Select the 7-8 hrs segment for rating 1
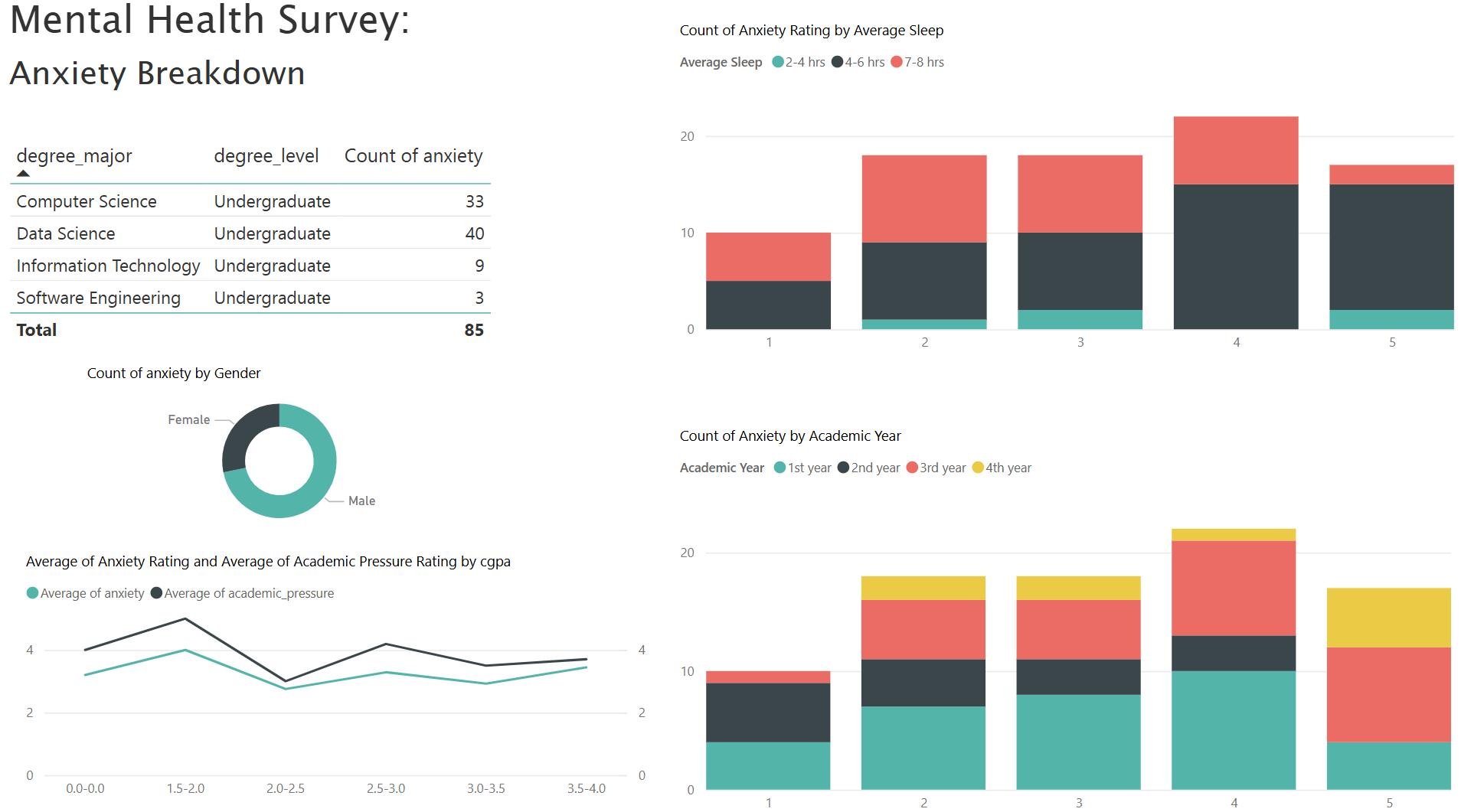This screenshot has height=812, width=1484. coord(768,256)
